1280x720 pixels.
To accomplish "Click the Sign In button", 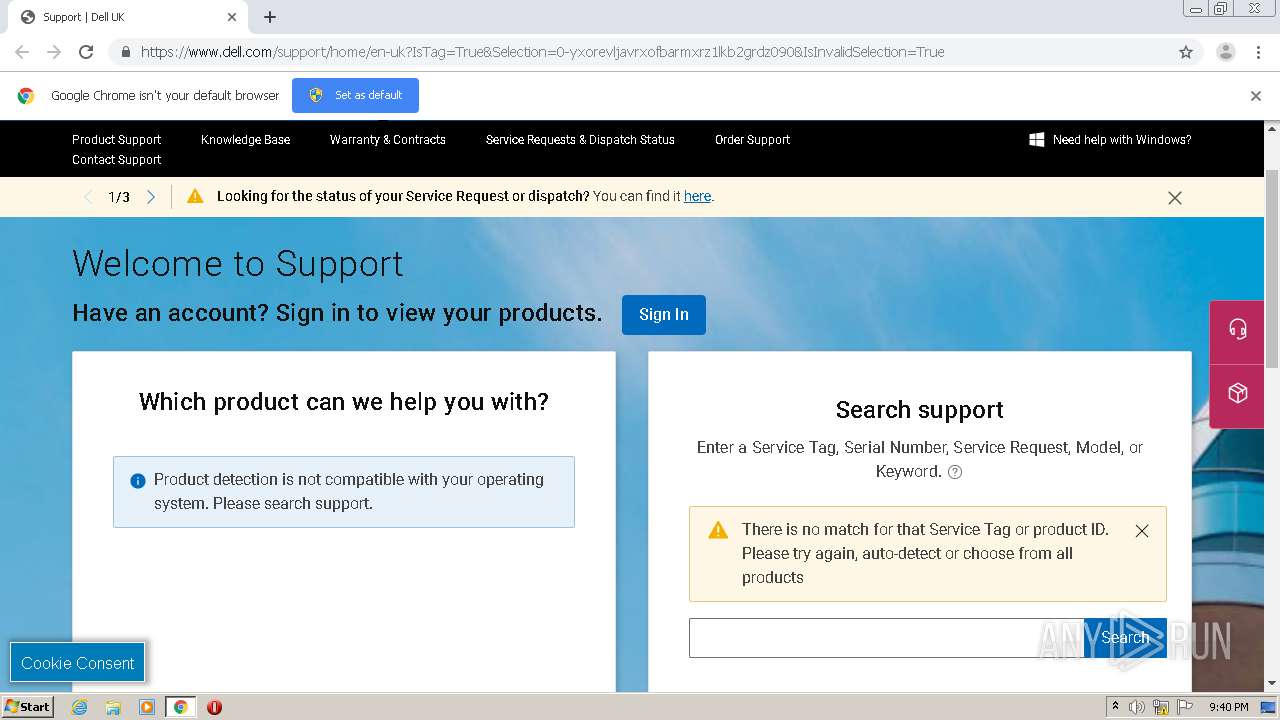I will 664,314.
